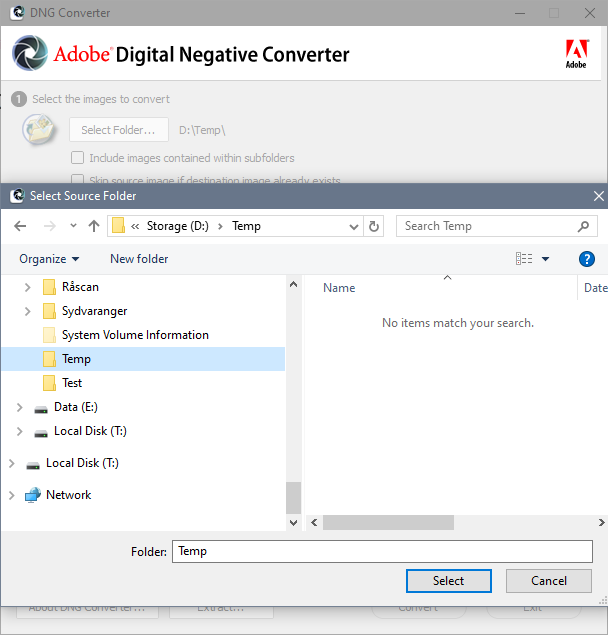608x635 pixels.
Task: Create a new folder
Action: coord(139,259)
